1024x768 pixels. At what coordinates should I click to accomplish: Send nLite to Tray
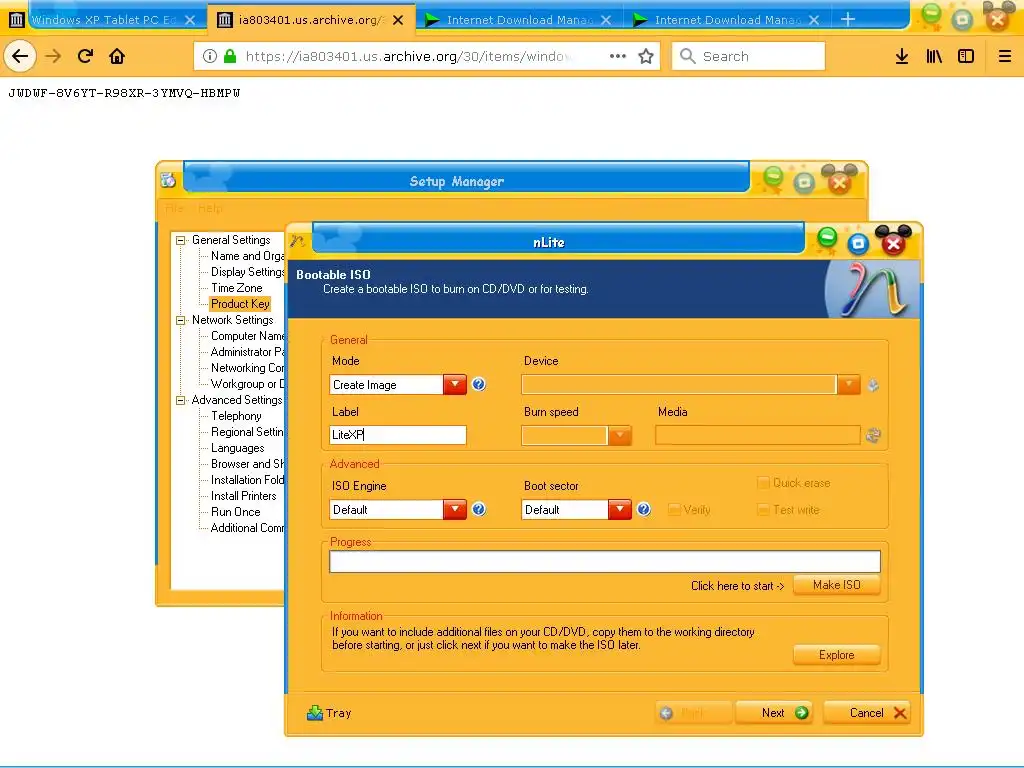tap(329, 713)
